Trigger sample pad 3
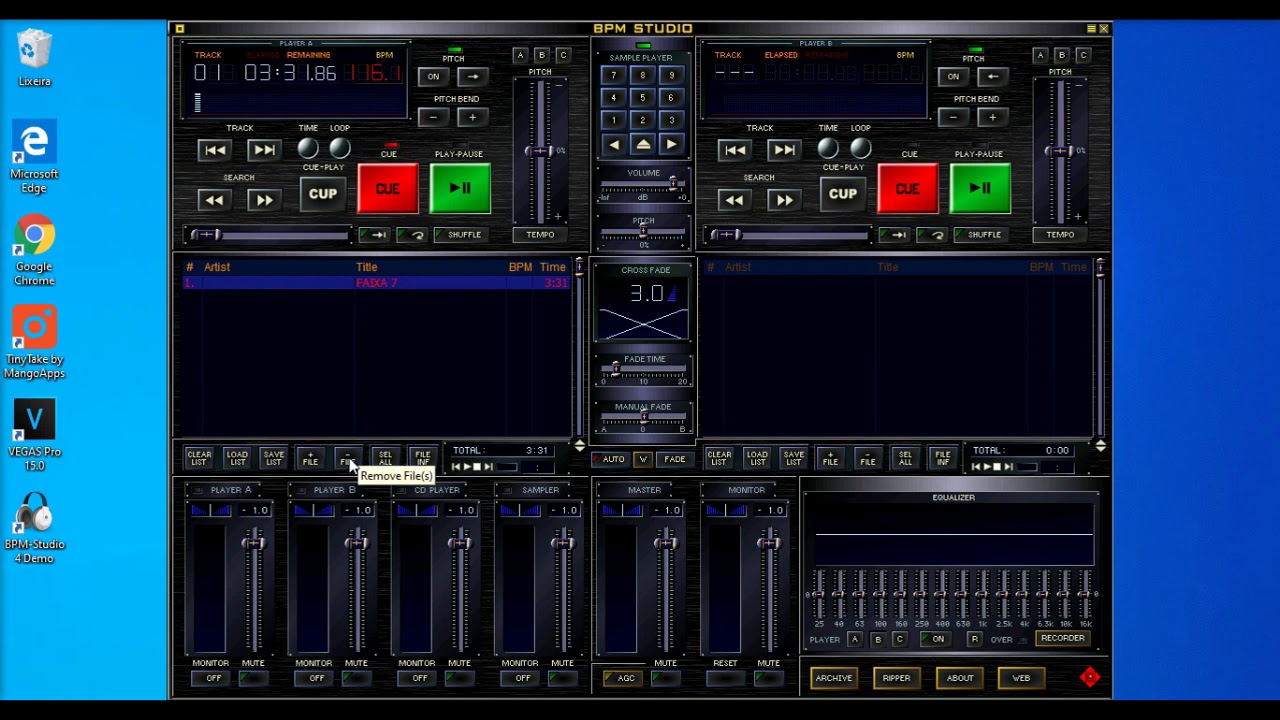This screenshot has height=720, width=1280. (x=671, y=120)
